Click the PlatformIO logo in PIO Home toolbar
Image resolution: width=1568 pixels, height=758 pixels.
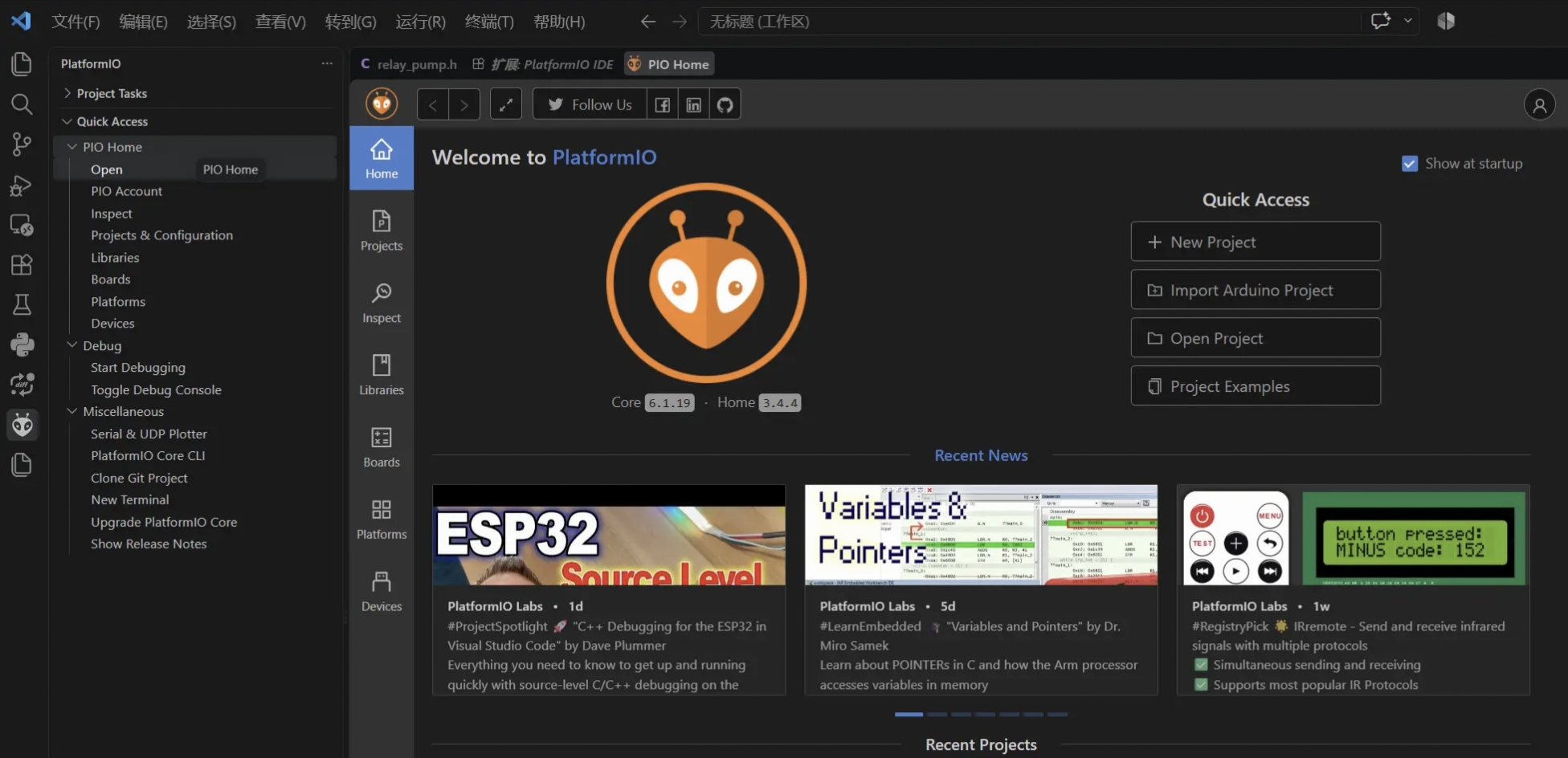[x=382, y=104]
